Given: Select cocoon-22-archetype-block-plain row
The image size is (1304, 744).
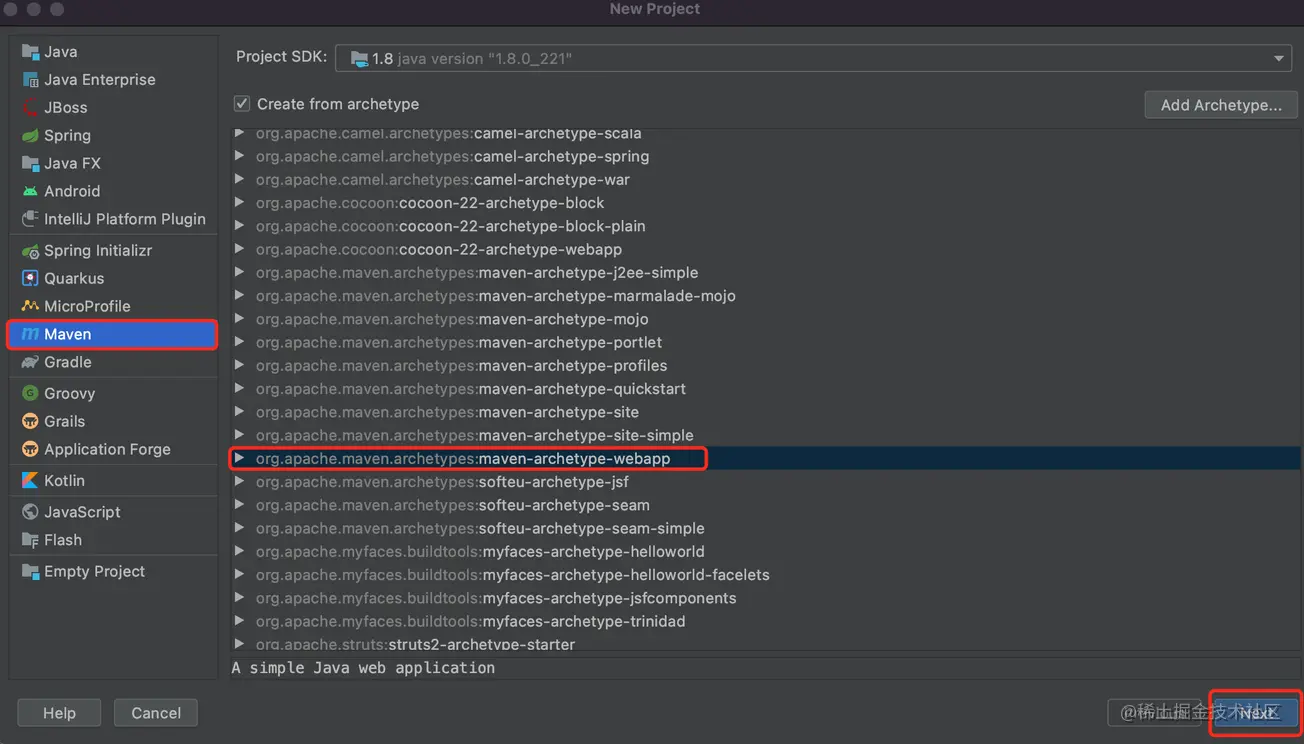Looking at the screenshot, I should click(766, 226).
